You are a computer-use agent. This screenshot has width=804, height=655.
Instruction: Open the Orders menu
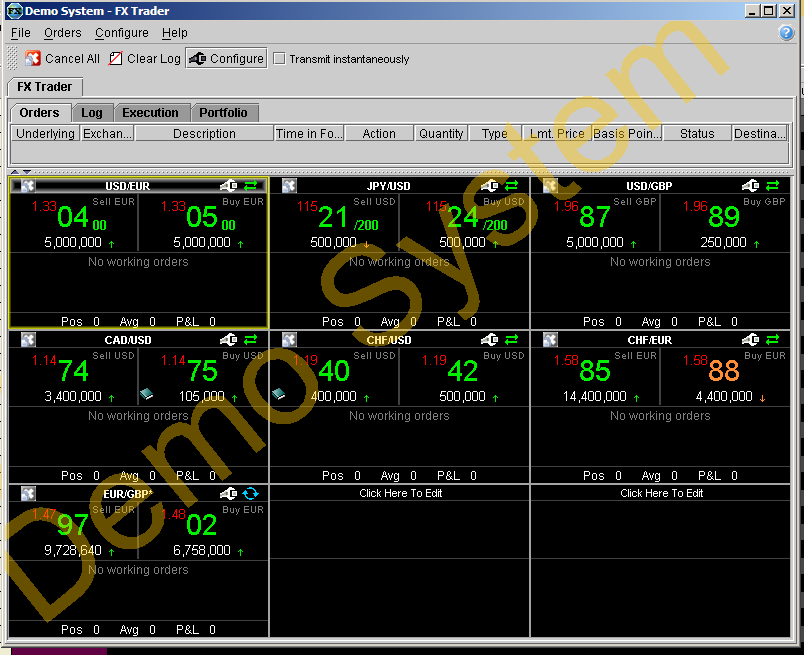pos(62,32)
